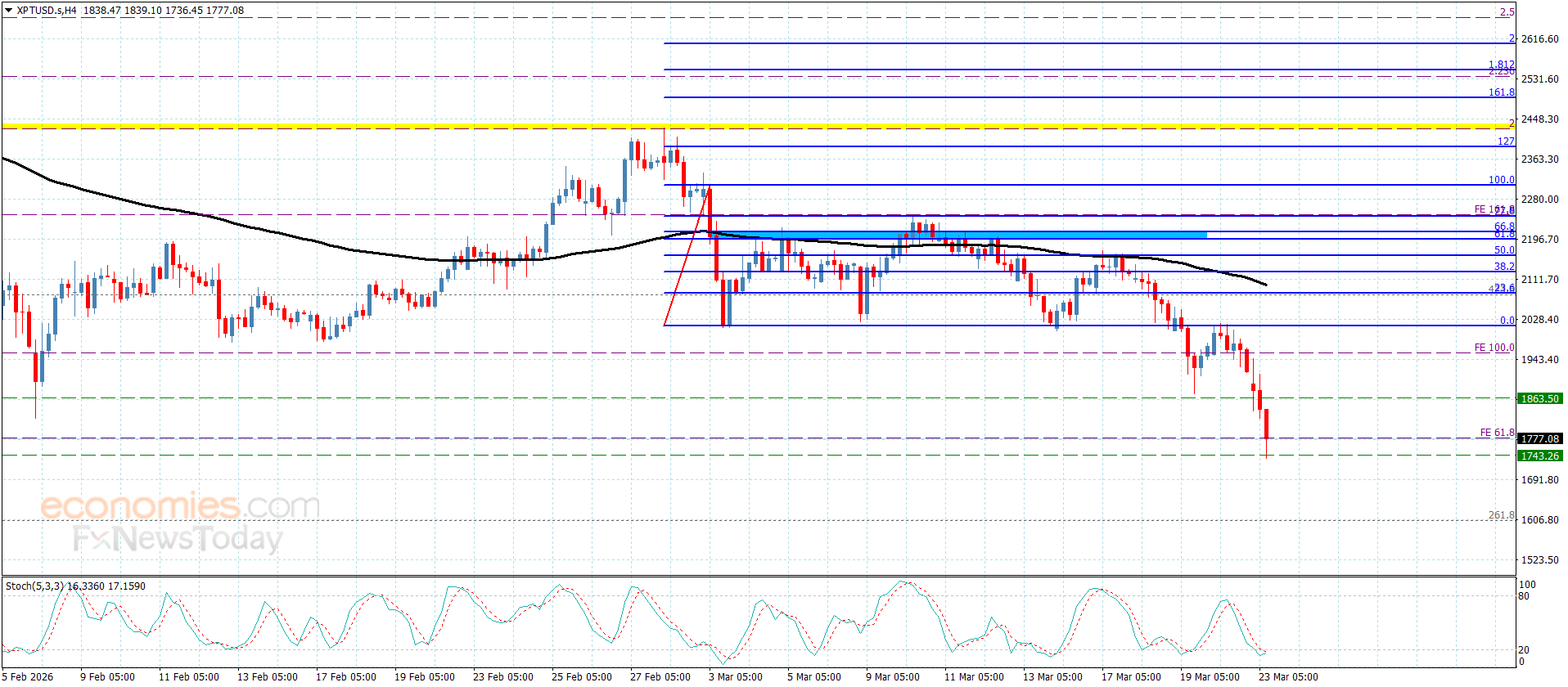This screenshot has height=687, width=1568.
Task: Select the red diagonal Fibonacci trend line
Action: (x=687, y=257)
